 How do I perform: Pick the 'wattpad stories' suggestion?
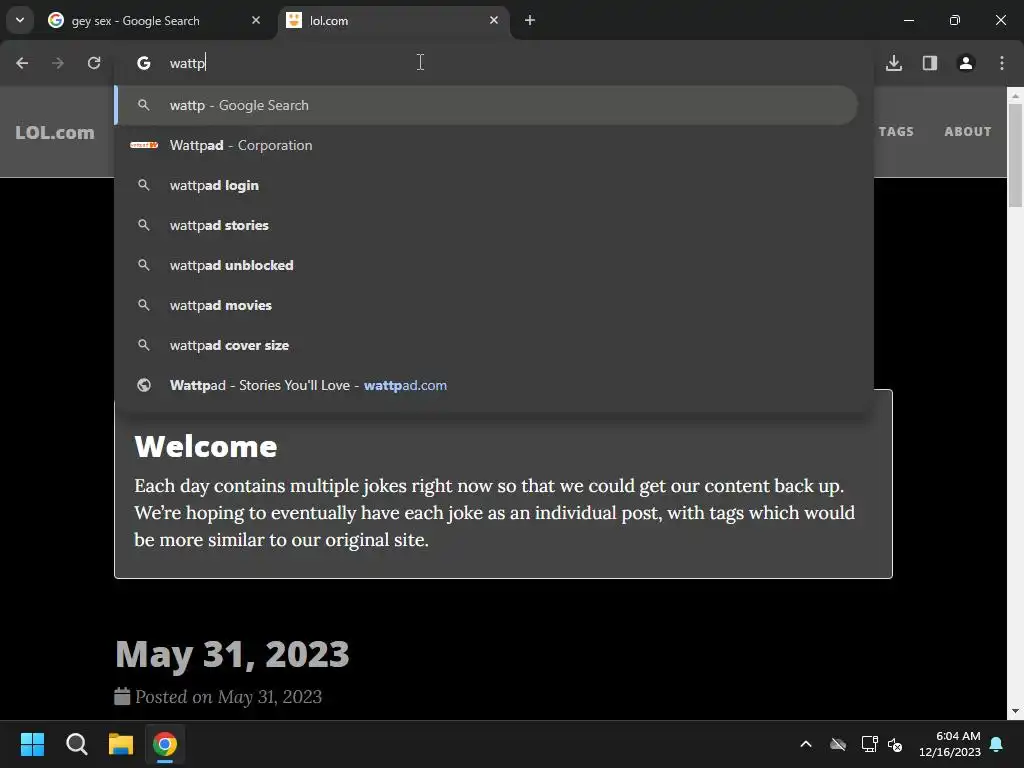tap(486, 225)
